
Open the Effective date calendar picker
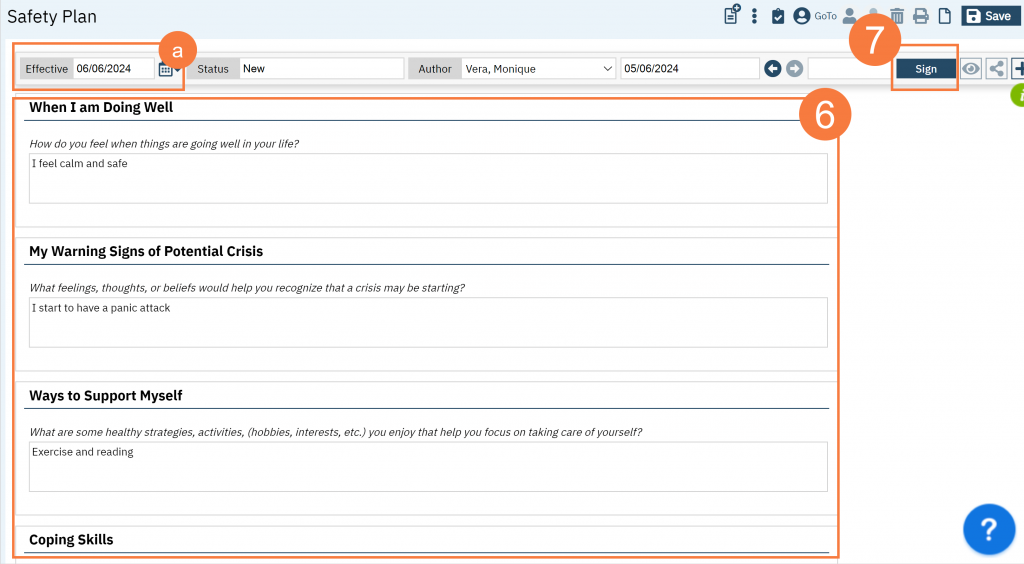(166, 69)
